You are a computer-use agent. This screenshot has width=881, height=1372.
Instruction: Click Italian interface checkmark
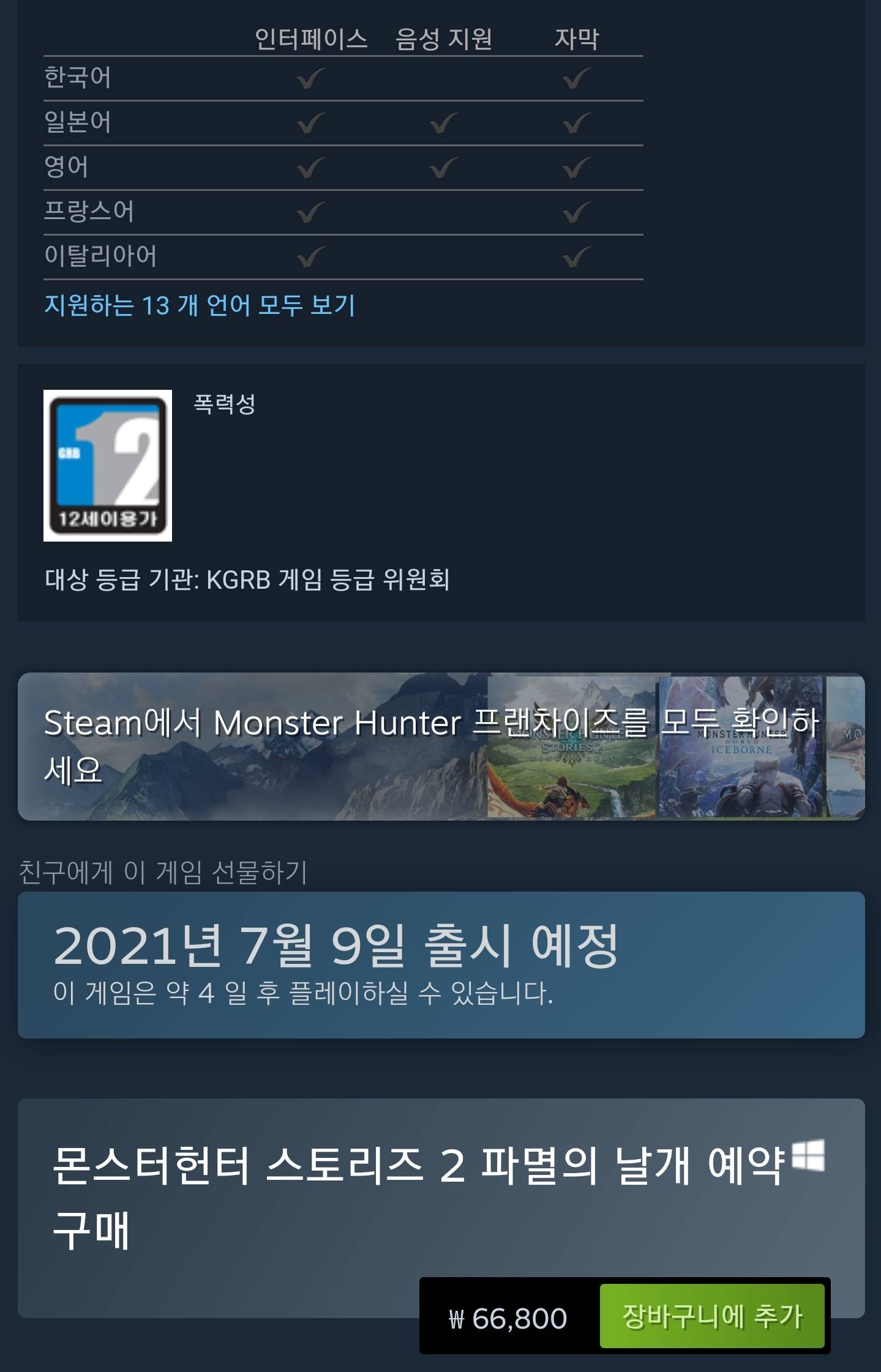[310, 257]
